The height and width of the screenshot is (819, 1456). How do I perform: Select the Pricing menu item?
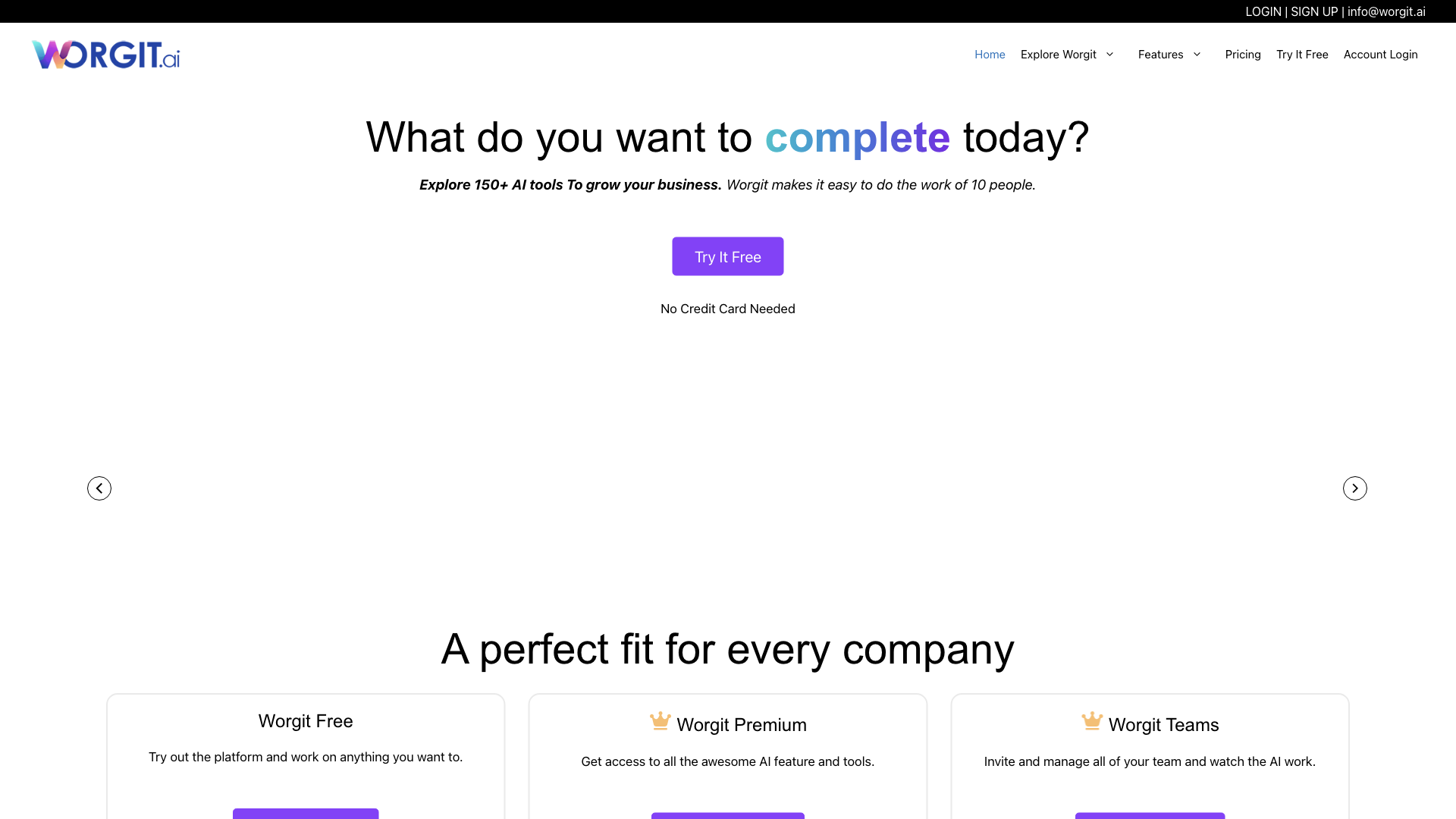[x=1243, y=54]
